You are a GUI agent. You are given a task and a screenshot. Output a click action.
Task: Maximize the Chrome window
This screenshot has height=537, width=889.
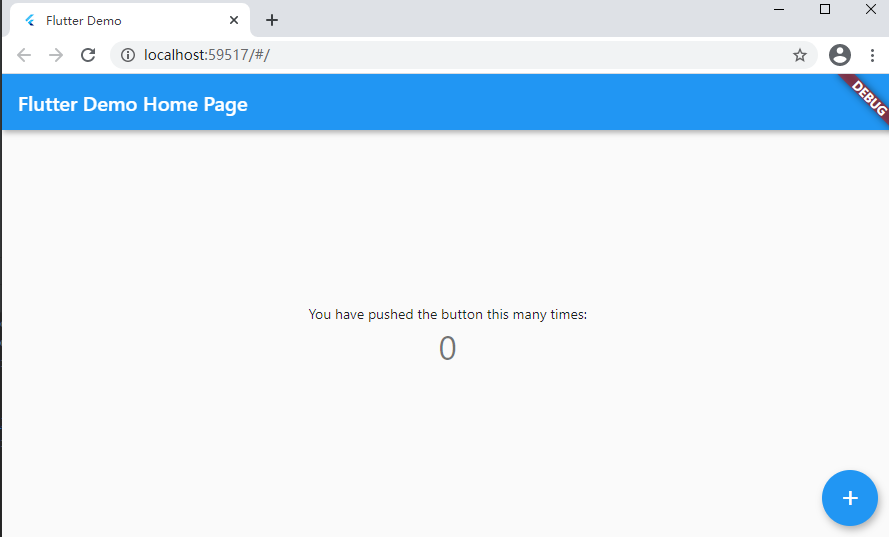coord(825,9)
